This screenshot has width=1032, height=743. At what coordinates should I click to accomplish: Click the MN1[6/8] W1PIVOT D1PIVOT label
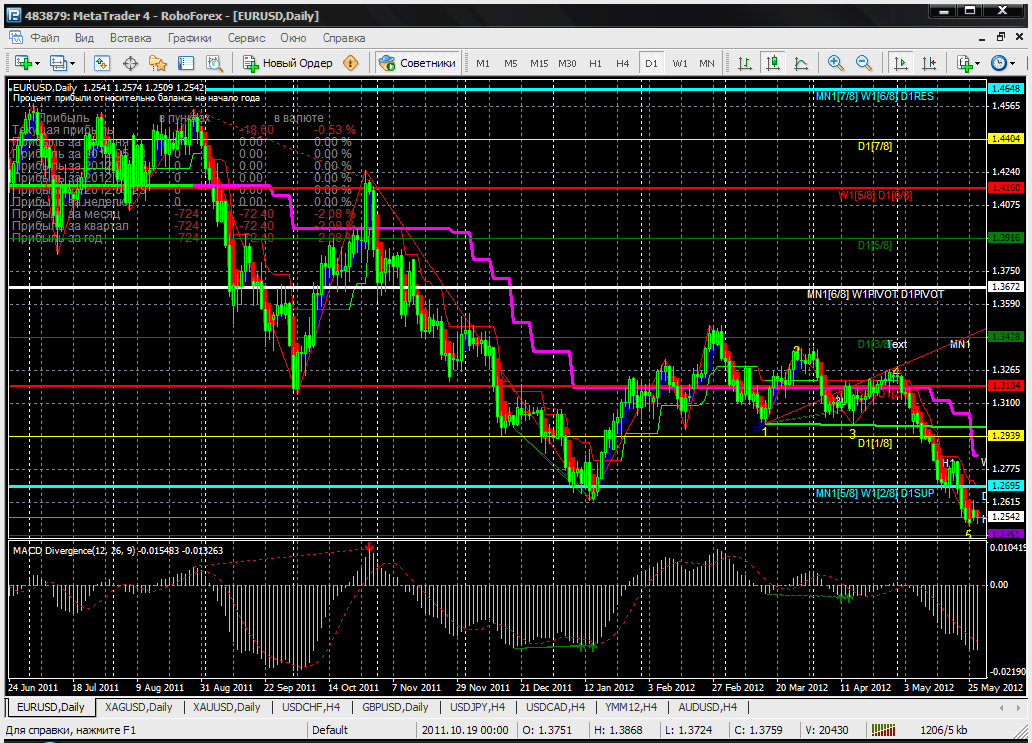pyautogui.click(x=875, y=294)
